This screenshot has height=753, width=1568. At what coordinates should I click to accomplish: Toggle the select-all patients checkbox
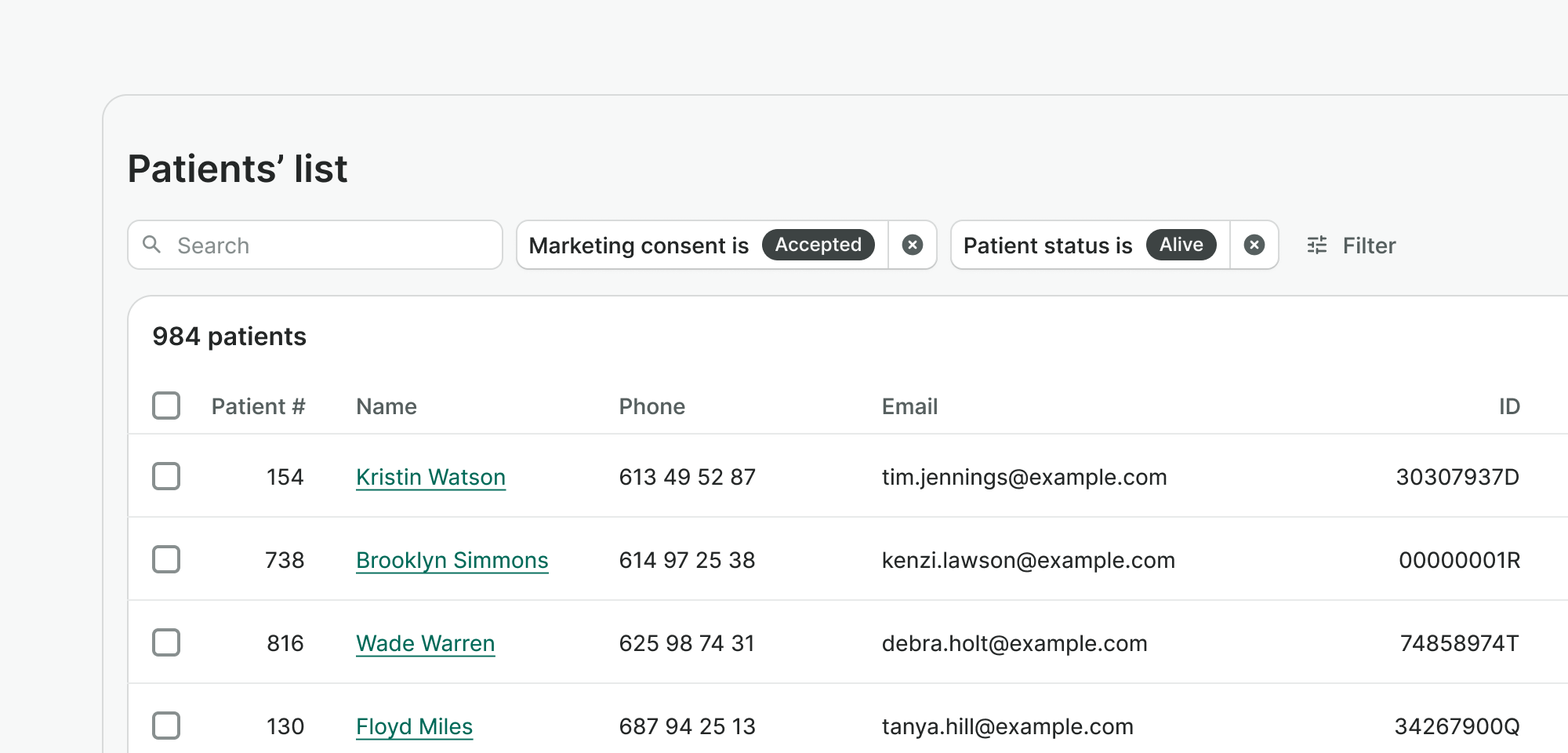pos(166,406)
